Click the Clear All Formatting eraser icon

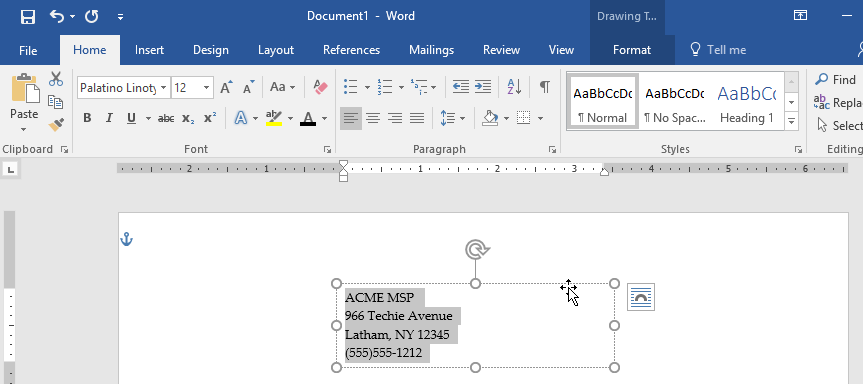(320, 87)
